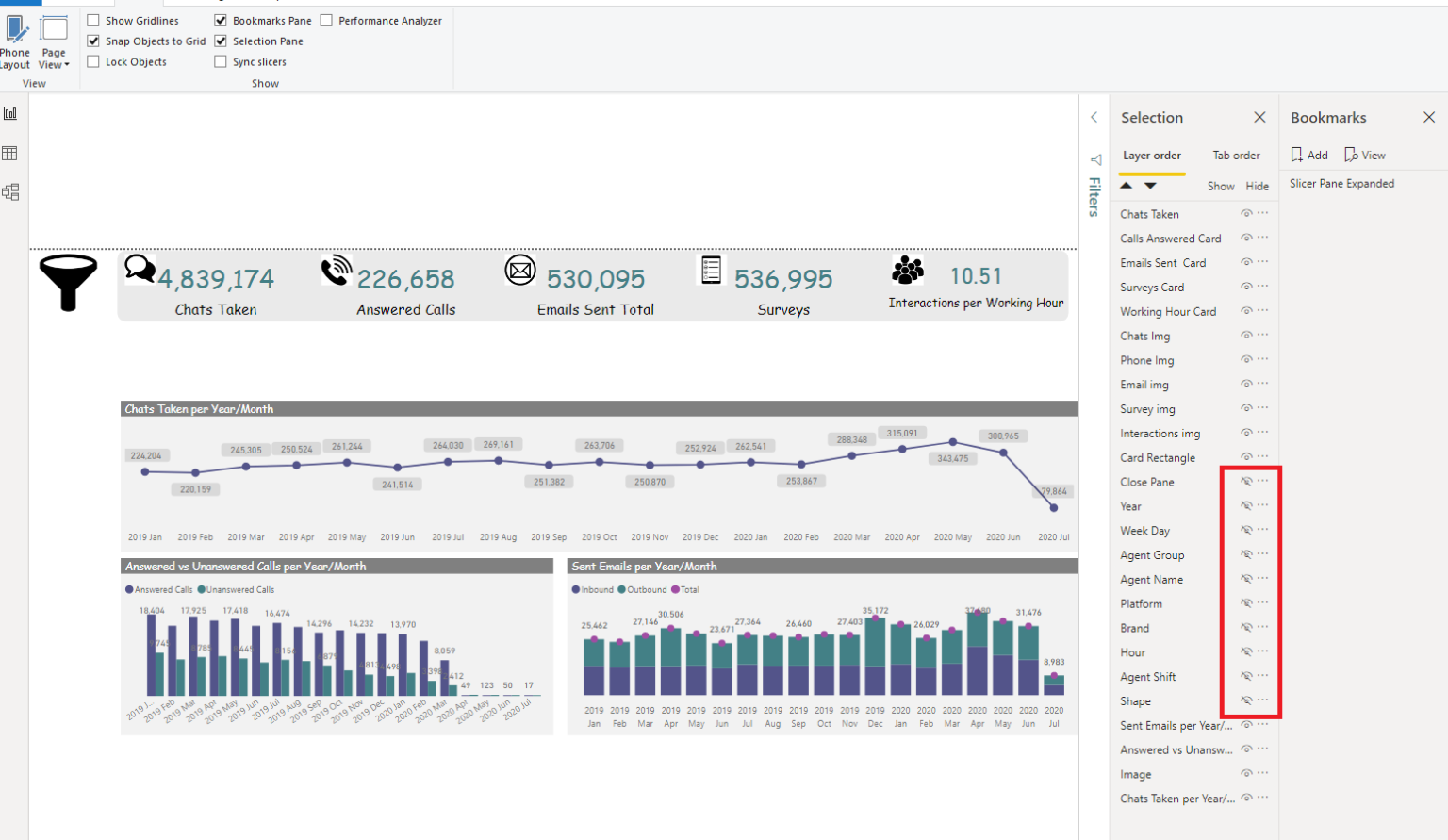This screenshot has width=1448, height=840.
Task: Collapse the Selection pane with the chevron
Action: click(x=1094, y=117)
